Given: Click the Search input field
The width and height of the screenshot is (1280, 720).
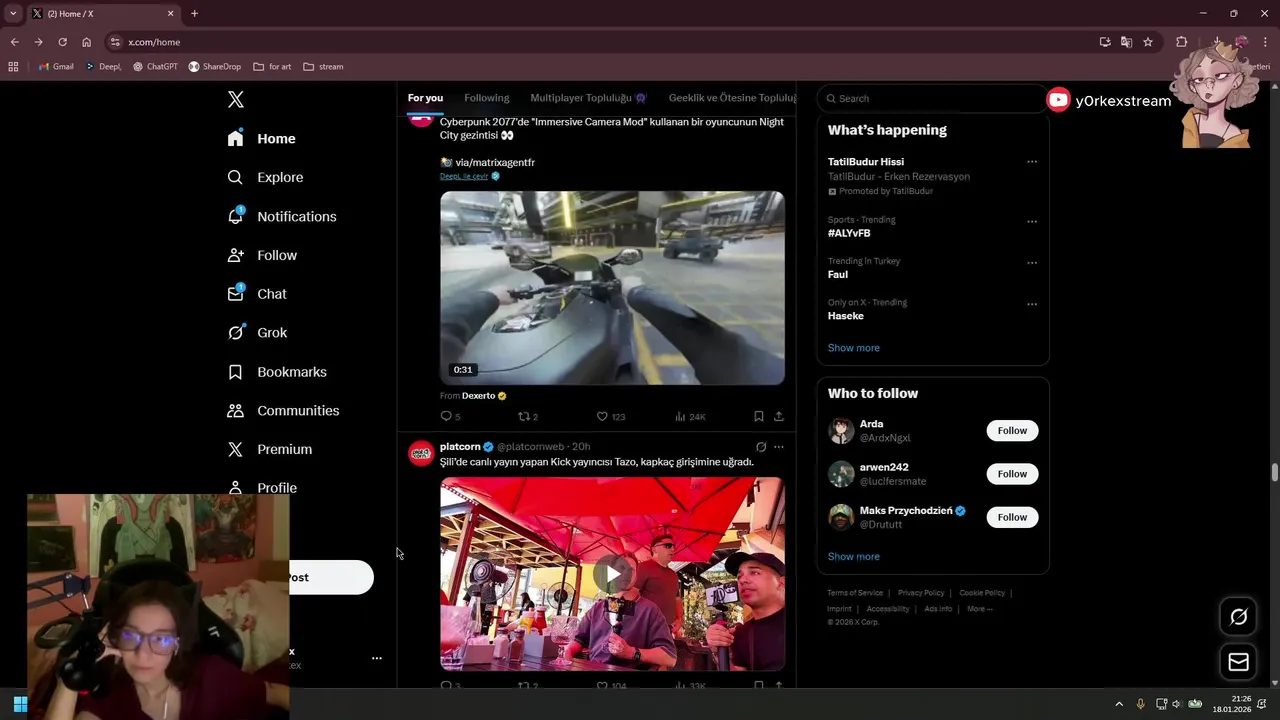Looking at the screenshot, I should [x=930, y=98].
